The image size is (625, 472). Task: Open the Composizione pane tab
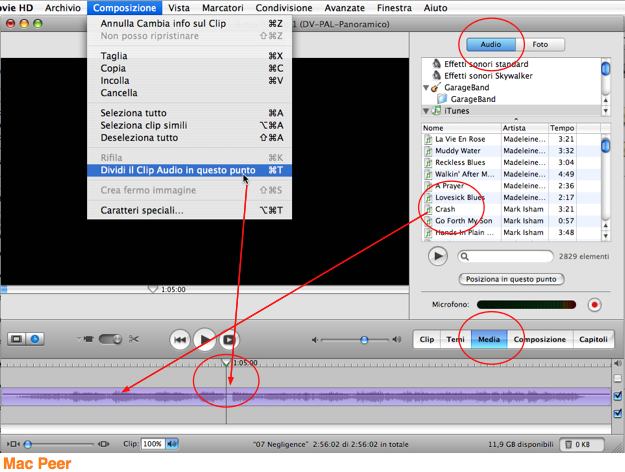tap(540, 339)
